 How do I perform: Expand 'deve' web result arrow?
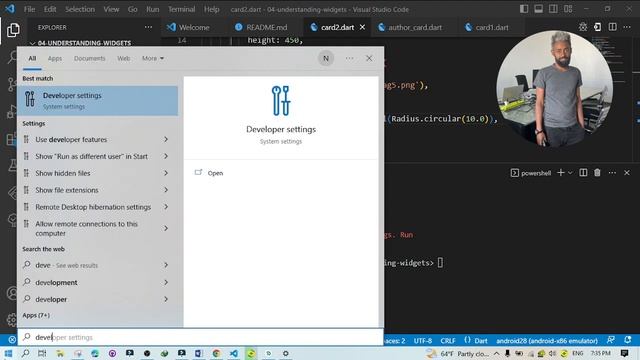(166, 265)
